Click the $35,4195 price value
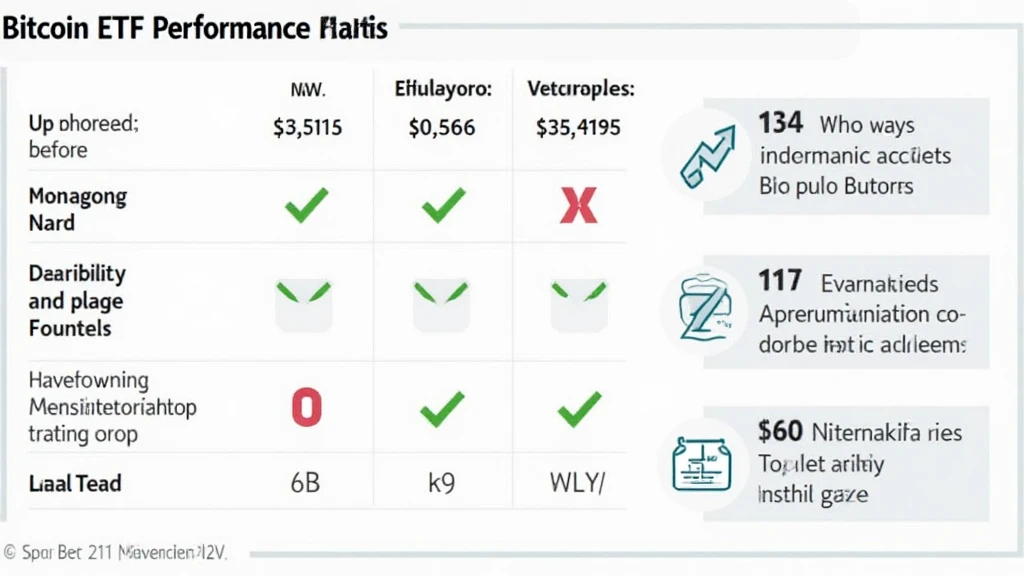Image resolution: width=1024 pixels, height=576 pixels. (x=578, y=128)
